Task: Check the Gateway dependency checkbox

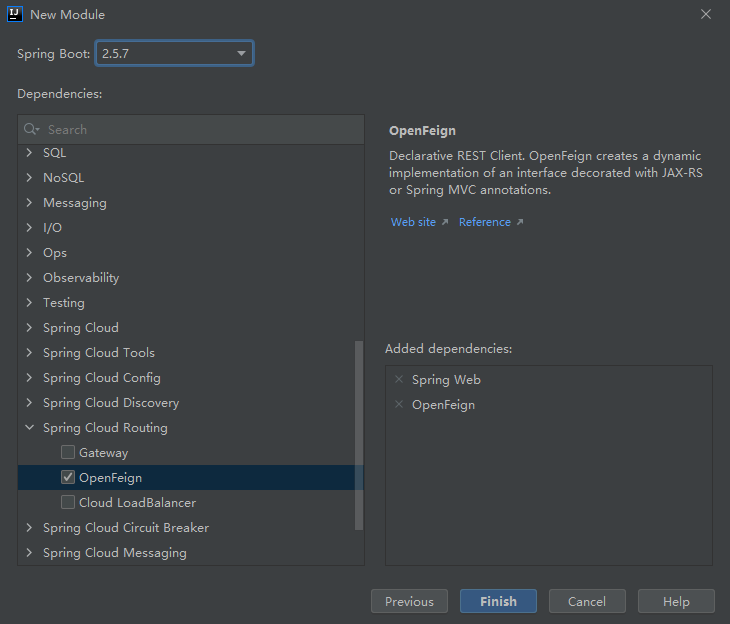Action: (x=68, y=452)
